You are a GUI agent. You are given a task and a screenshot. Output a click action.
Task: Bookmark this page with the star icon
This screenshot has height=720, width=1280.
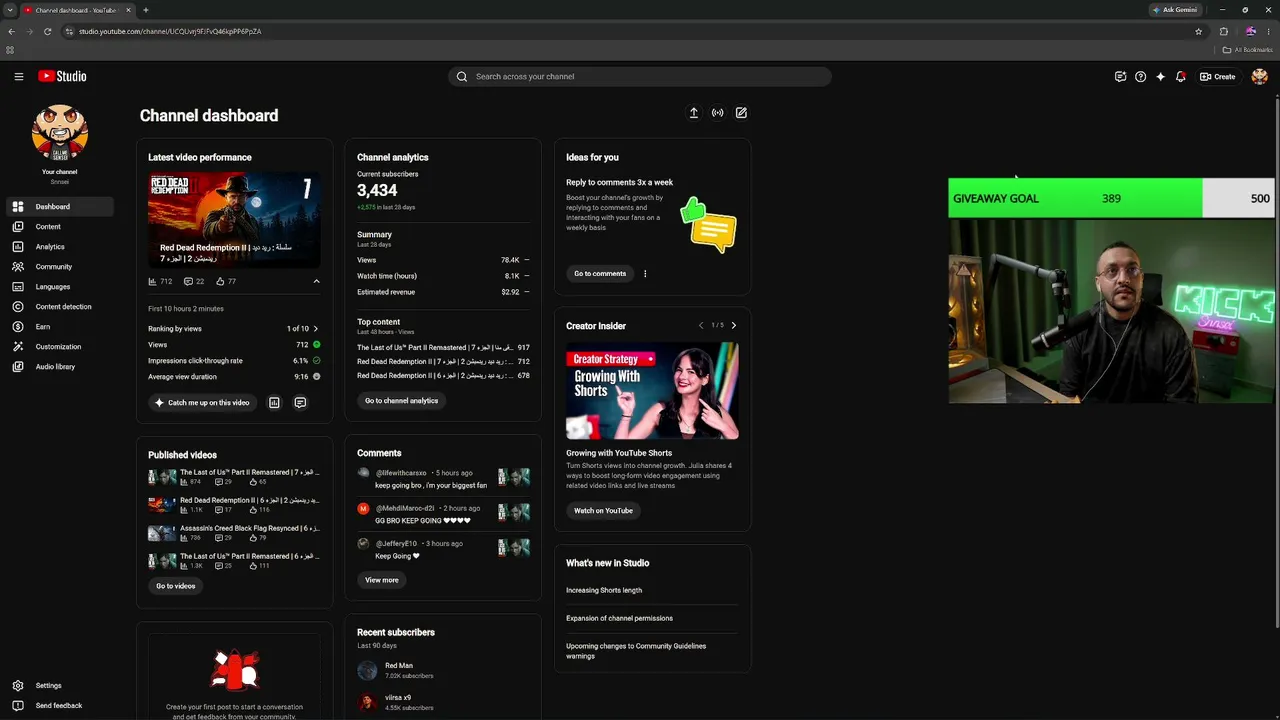(1198, 31)
